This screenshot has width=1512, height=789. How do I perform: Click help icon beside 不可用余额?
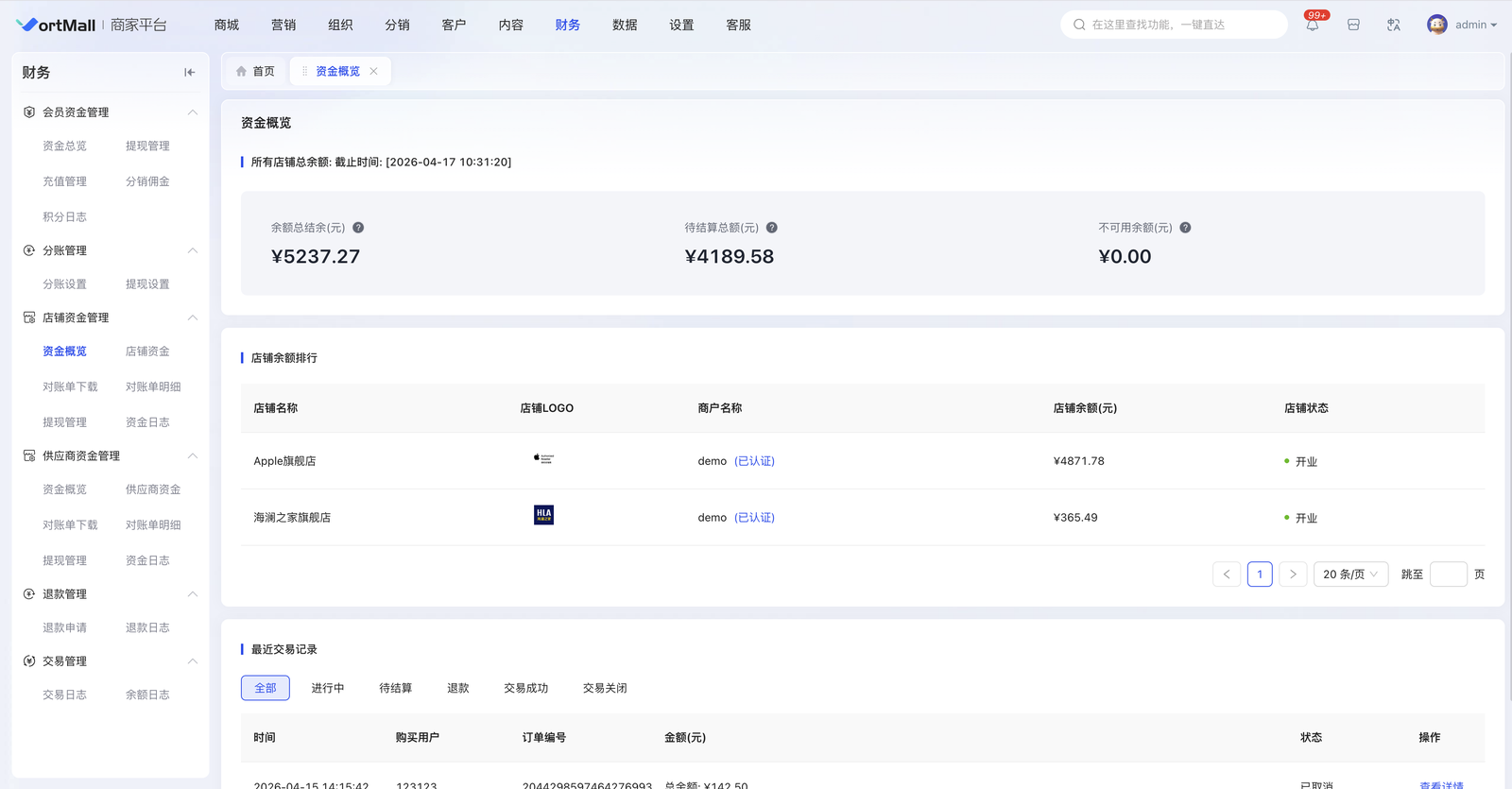tap(1185, 228)
